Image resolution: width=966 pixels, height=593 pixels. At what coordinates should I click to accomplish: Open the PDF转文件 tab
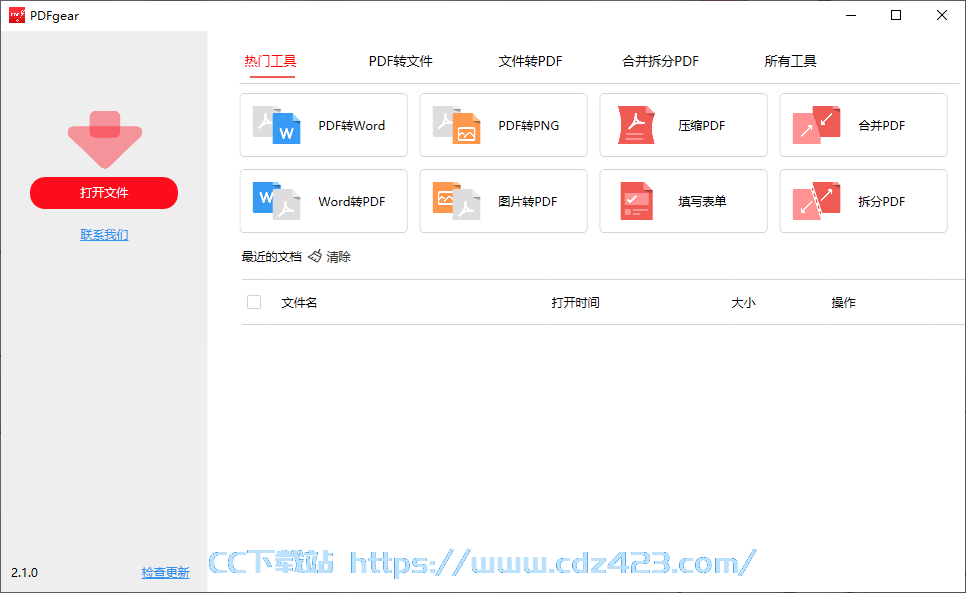point(400,61)
